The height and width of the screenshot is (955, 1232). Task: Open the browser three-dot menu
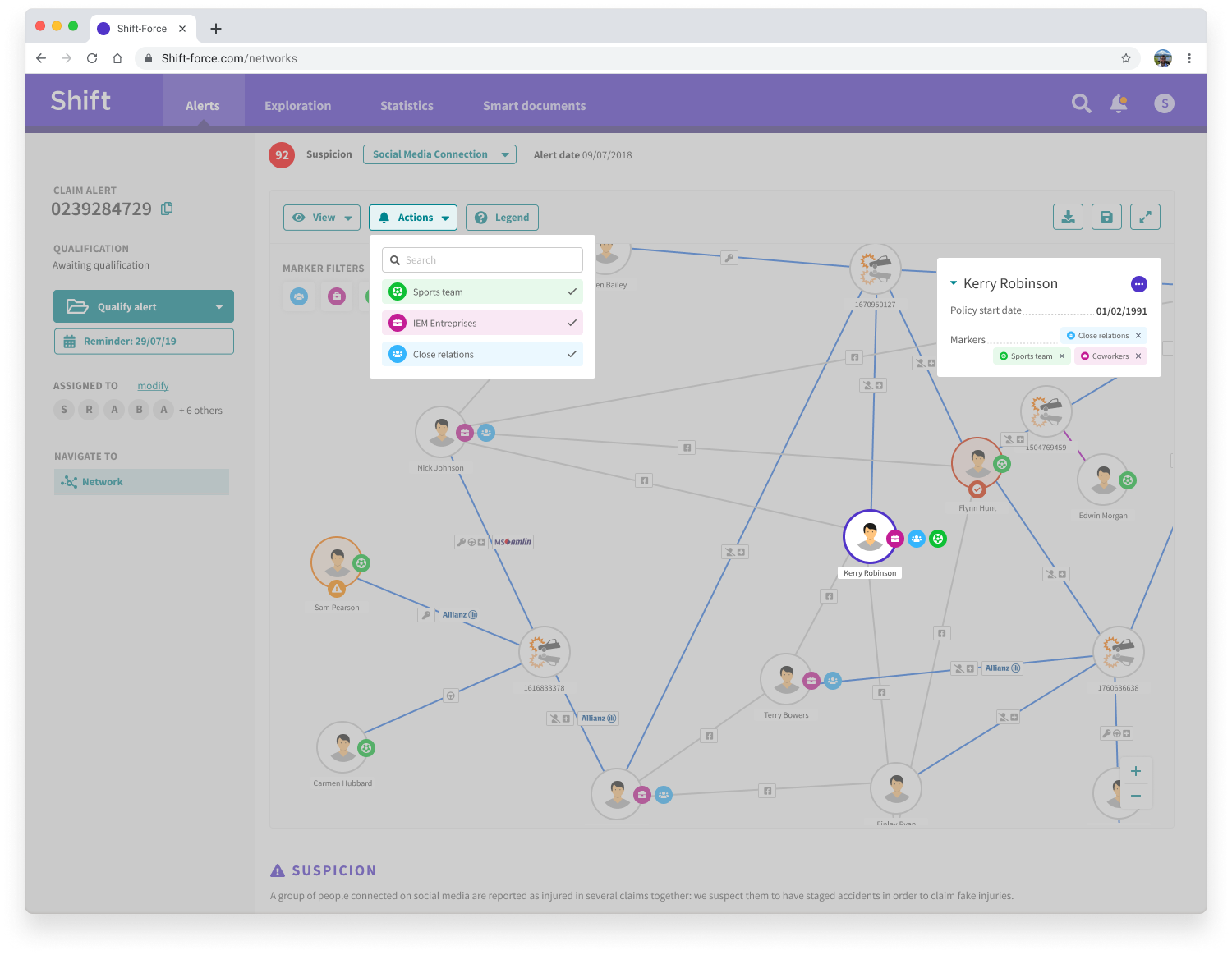click(x=1189, y=58)
